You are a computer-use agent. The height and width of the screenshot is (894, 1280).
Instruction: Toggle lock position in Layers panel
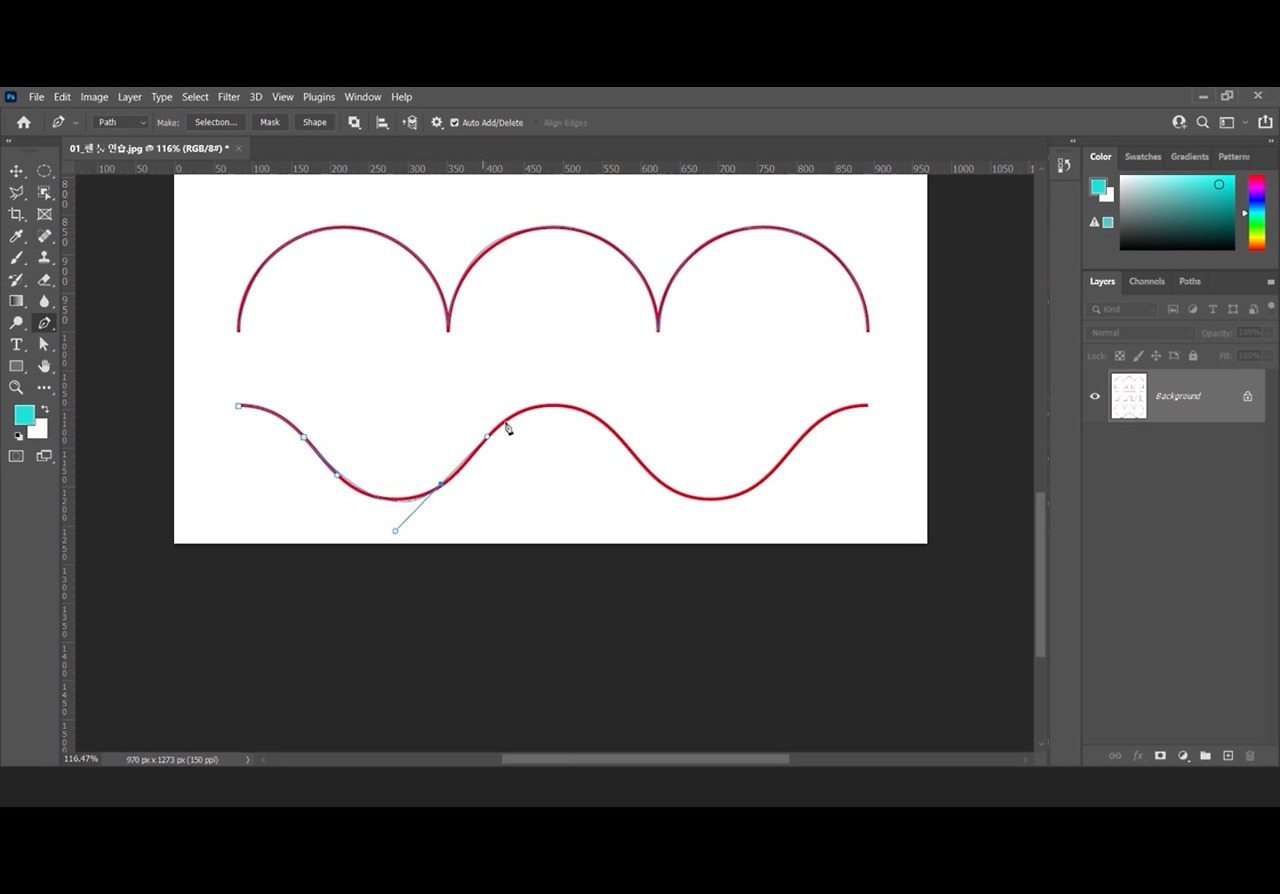pos(1156,356)
